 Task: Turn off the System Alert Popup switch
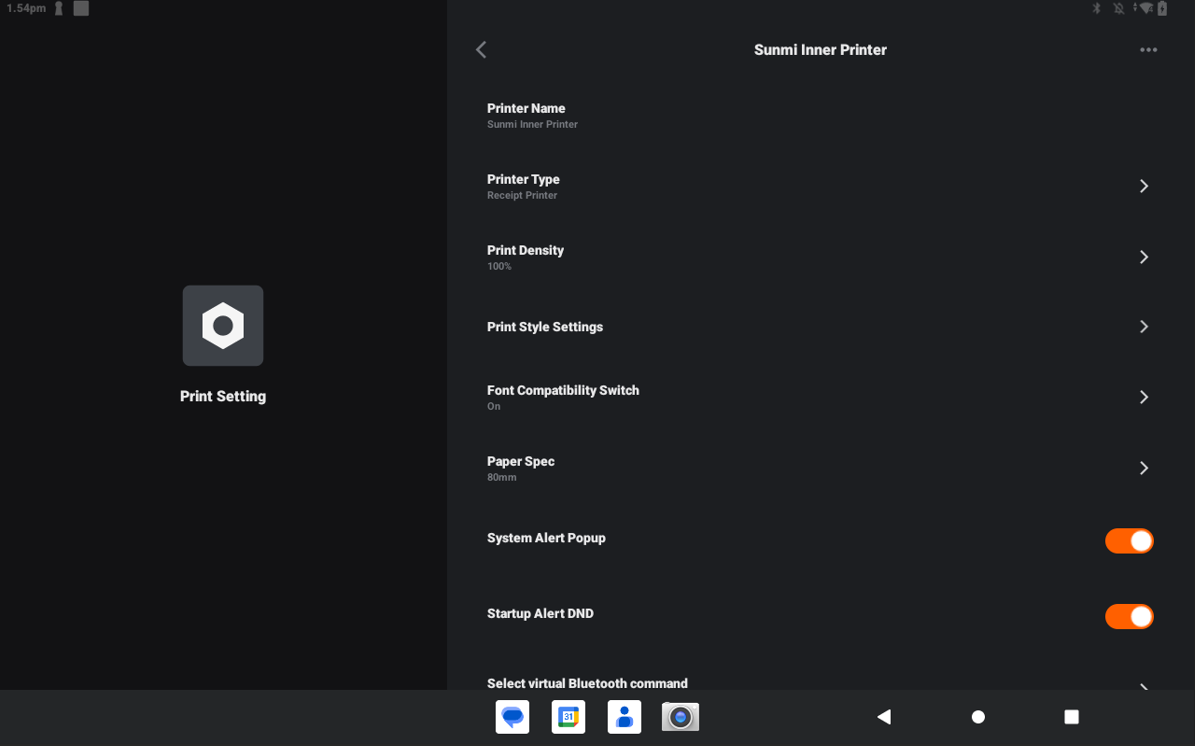pyautogui.click(x=1129, y=541)
